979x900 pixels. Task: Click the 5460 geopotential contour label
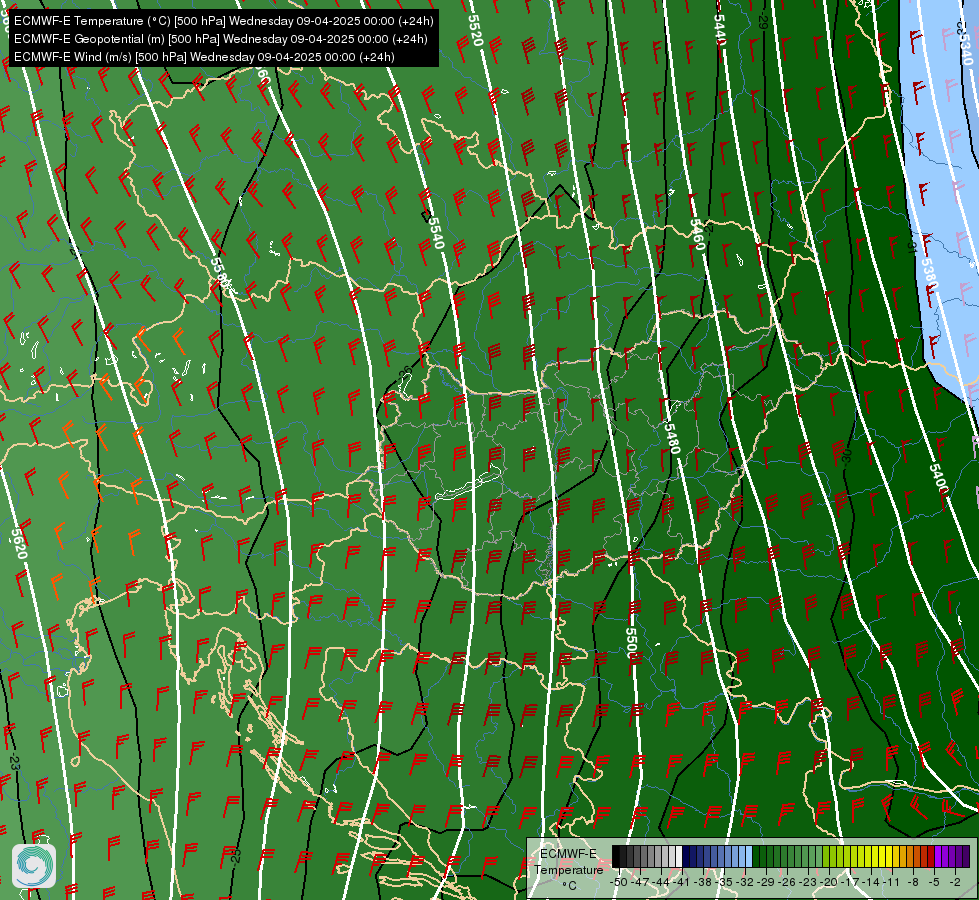[x=698, y=234]
